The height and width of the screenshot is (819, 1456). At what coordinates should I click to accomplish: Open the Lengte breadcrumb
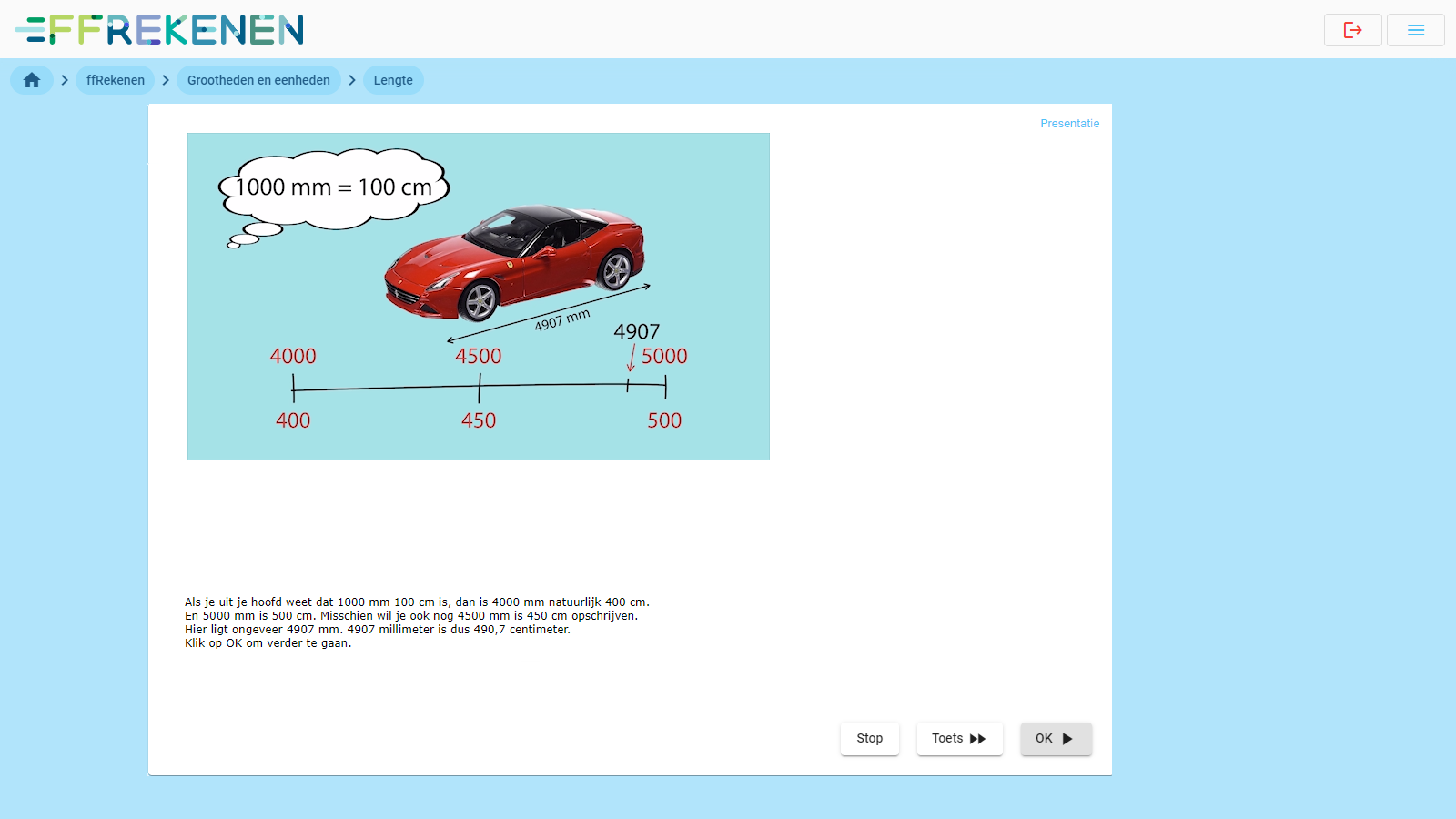[393, 80]
